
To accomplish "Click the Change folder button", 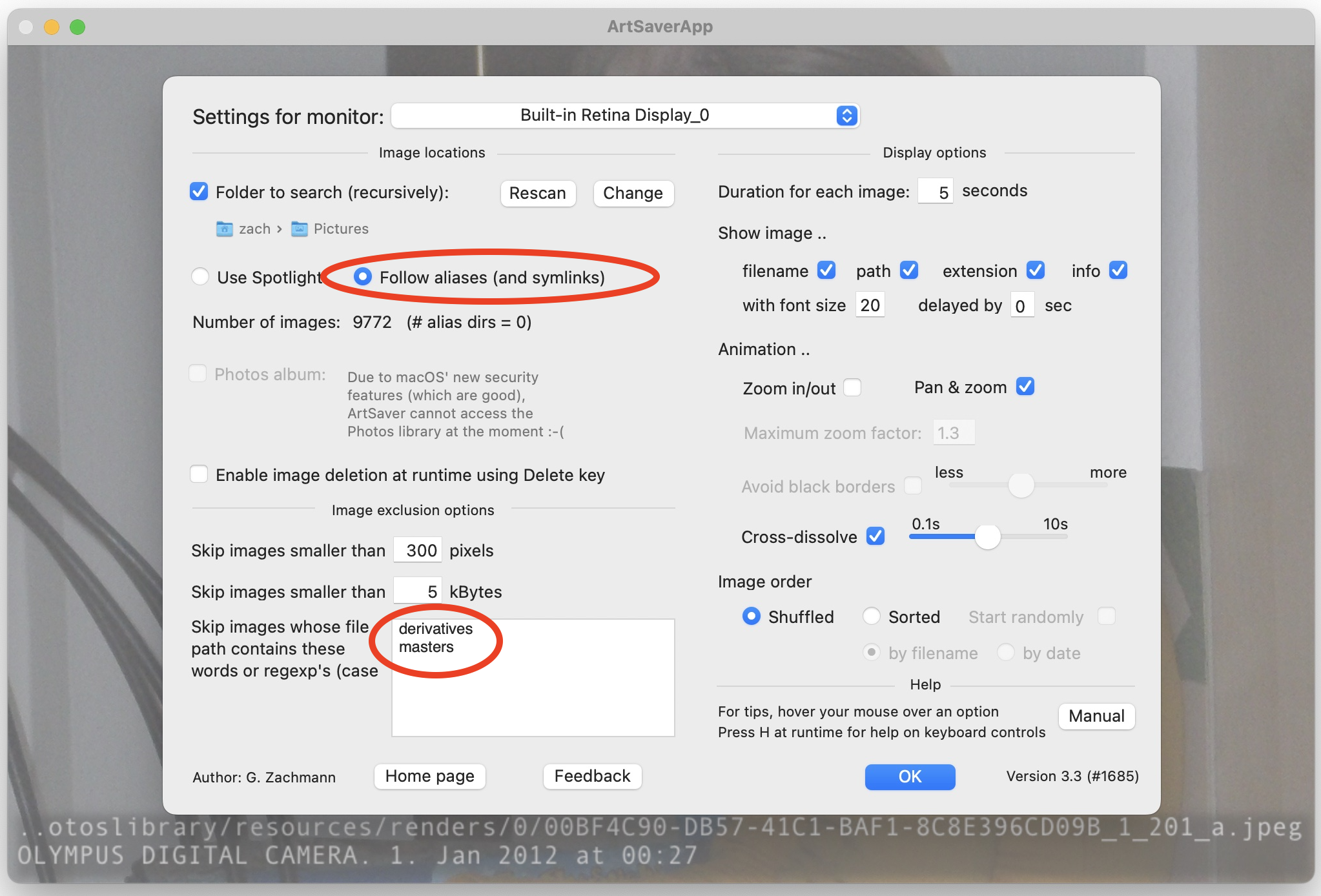I will click(633, 193).
